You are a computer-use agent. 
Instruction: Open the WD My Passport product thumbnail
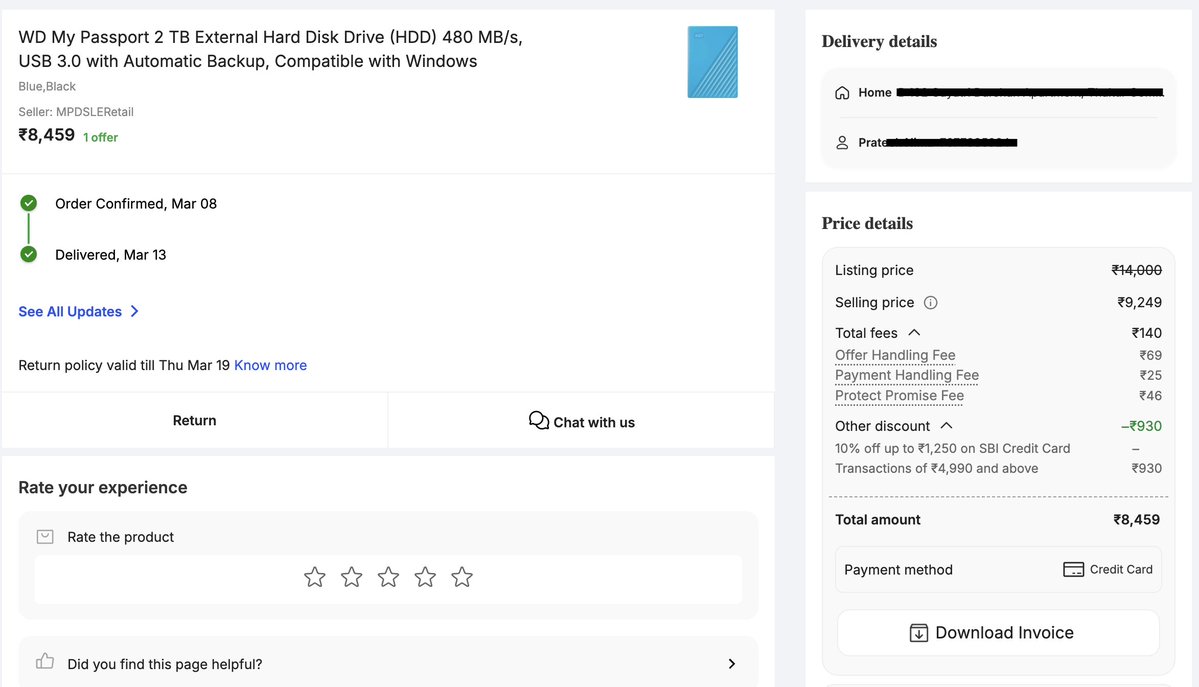click(712, 62)
